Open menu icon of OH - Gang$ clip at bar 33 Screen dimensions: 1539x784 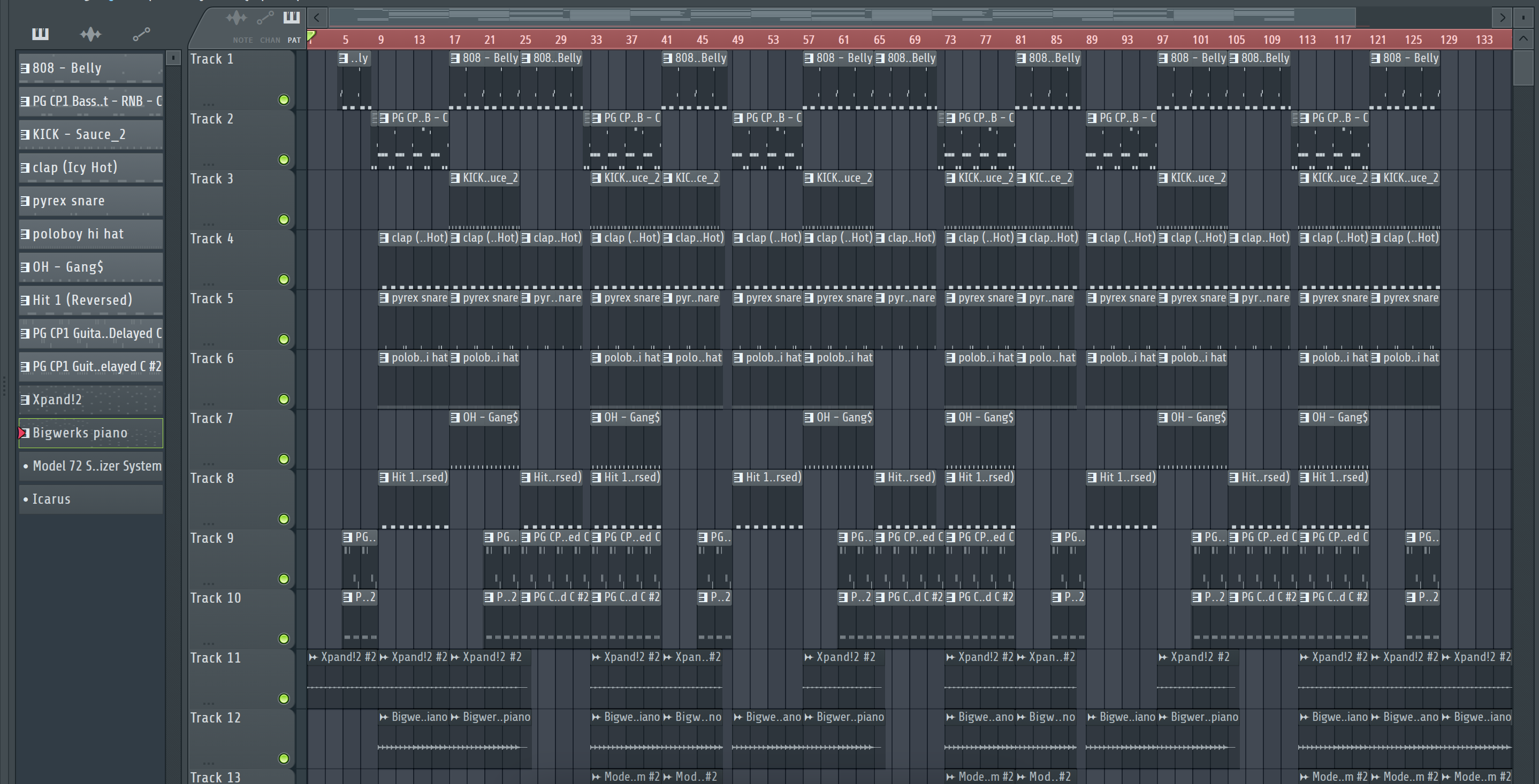[596, 417]
